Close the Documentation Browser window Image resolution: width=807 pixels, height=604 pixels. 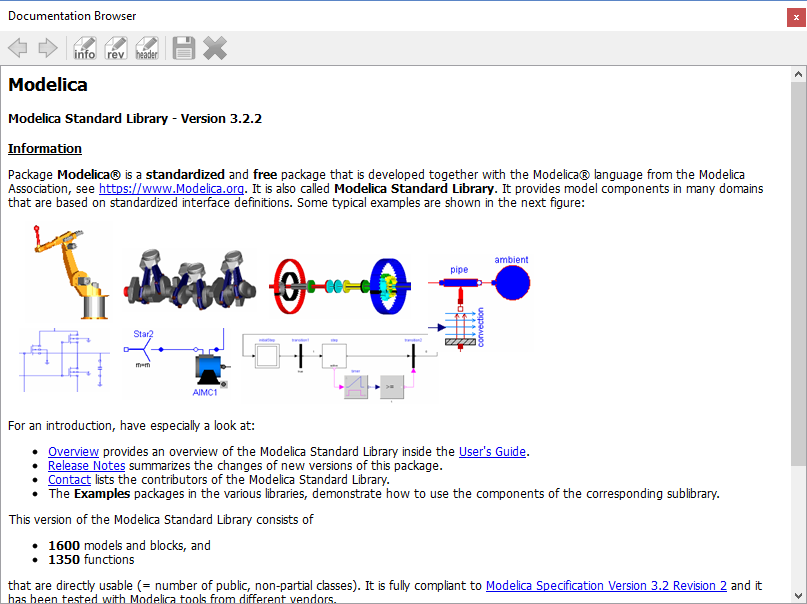[x=796, y=16]
